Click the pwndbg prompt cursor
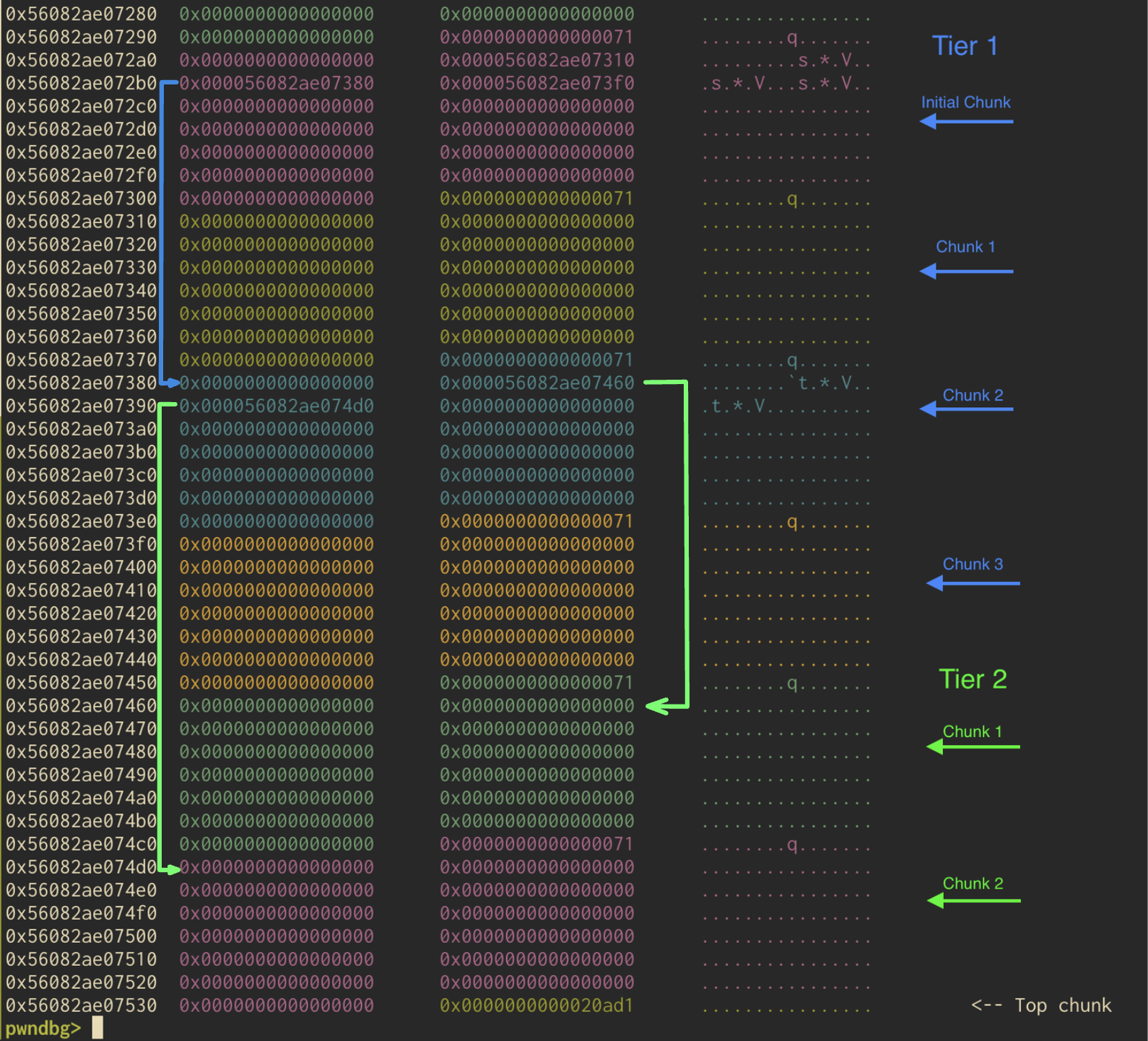1148x1041 pixels. 97,1028
